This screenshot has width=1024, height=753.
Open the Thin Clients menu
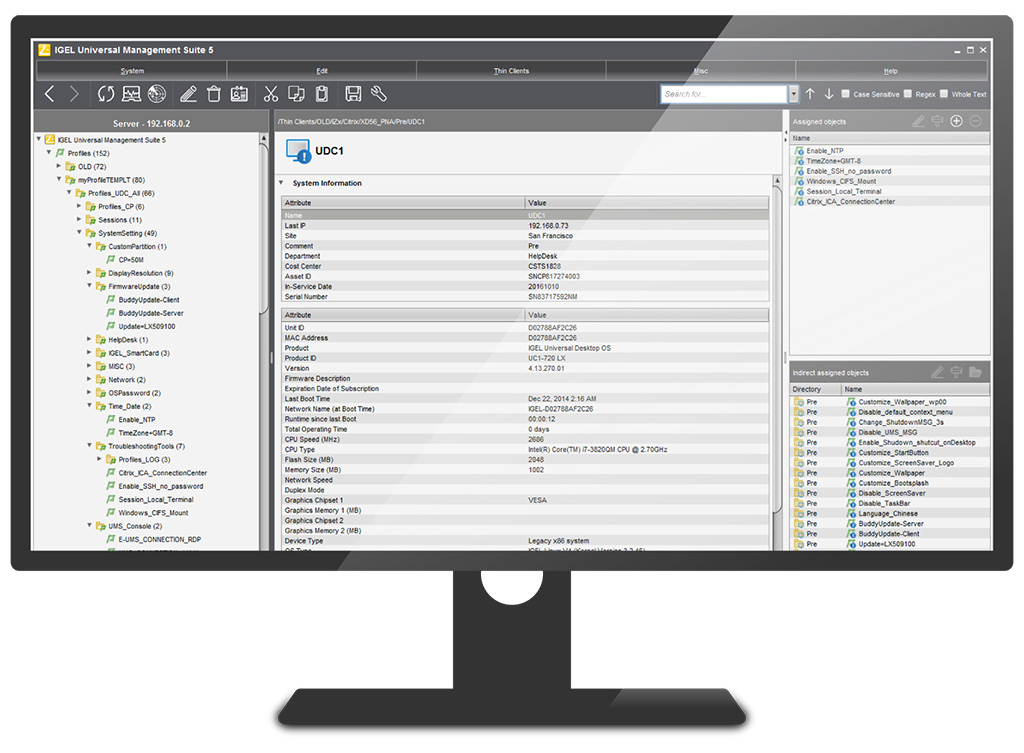[511, 71]
